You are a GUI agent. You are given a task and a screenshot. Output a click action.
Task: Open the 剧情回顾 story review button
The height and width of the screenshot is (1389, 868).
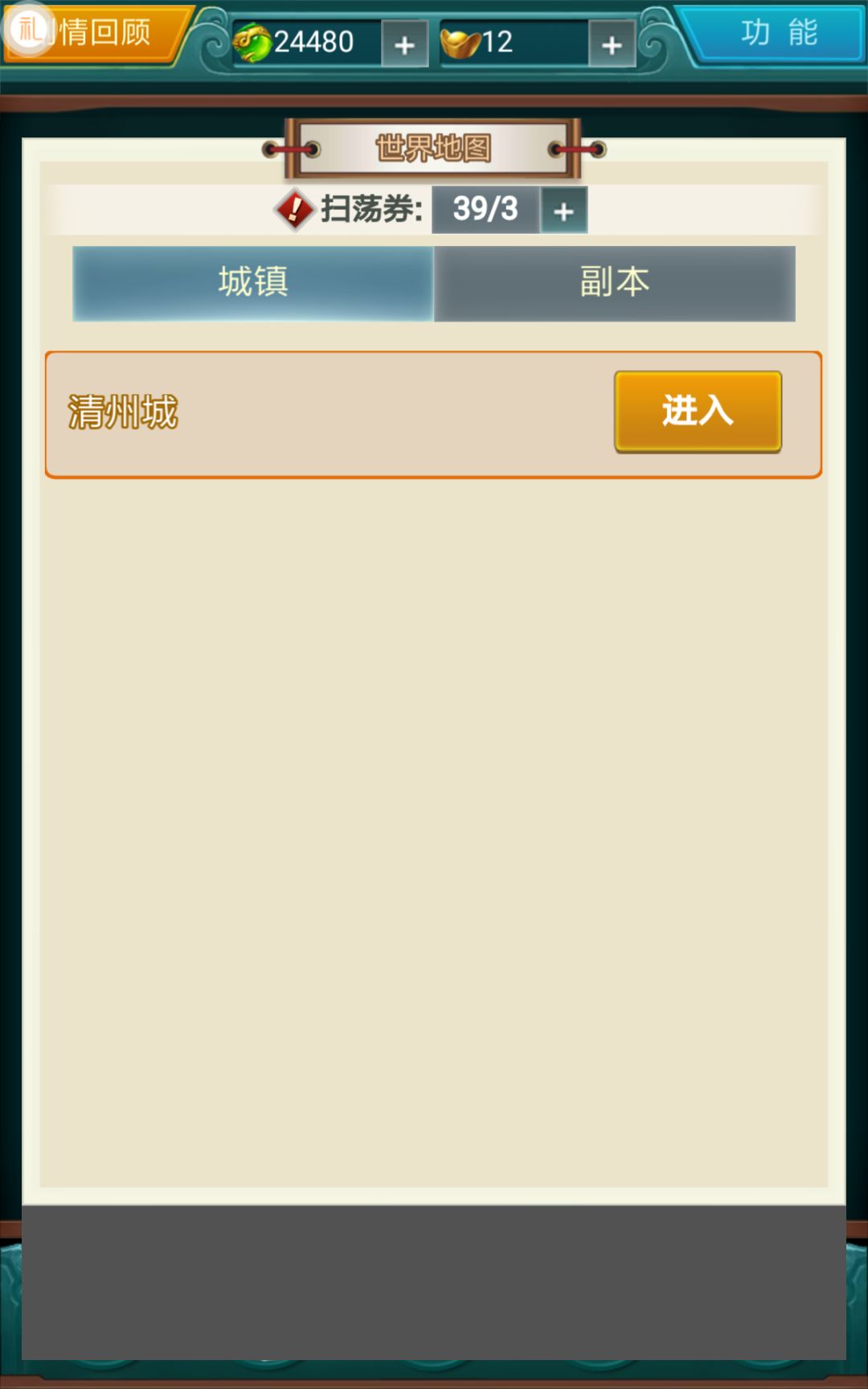[98, 34]
